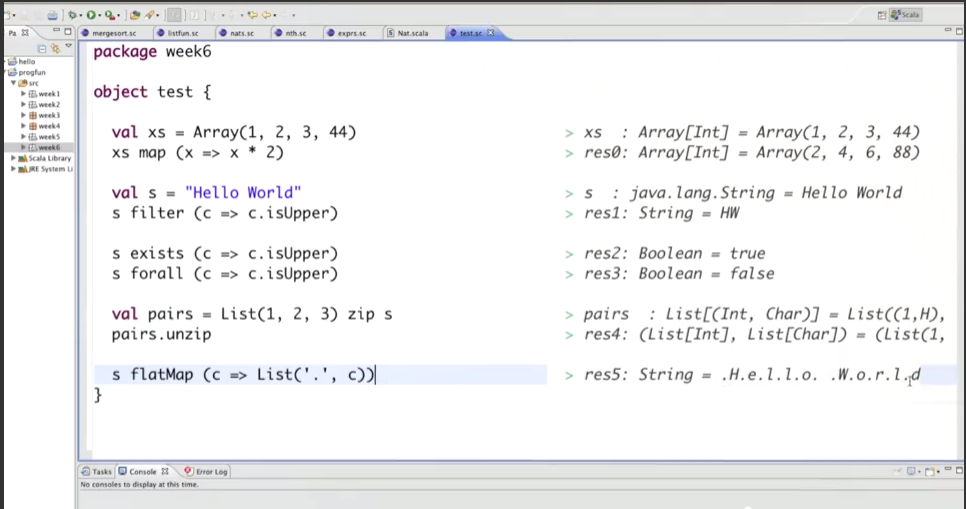This screenshot has width=966, height=509.
Task: Minimize the Console panel
Action: [x=948, y=468]
